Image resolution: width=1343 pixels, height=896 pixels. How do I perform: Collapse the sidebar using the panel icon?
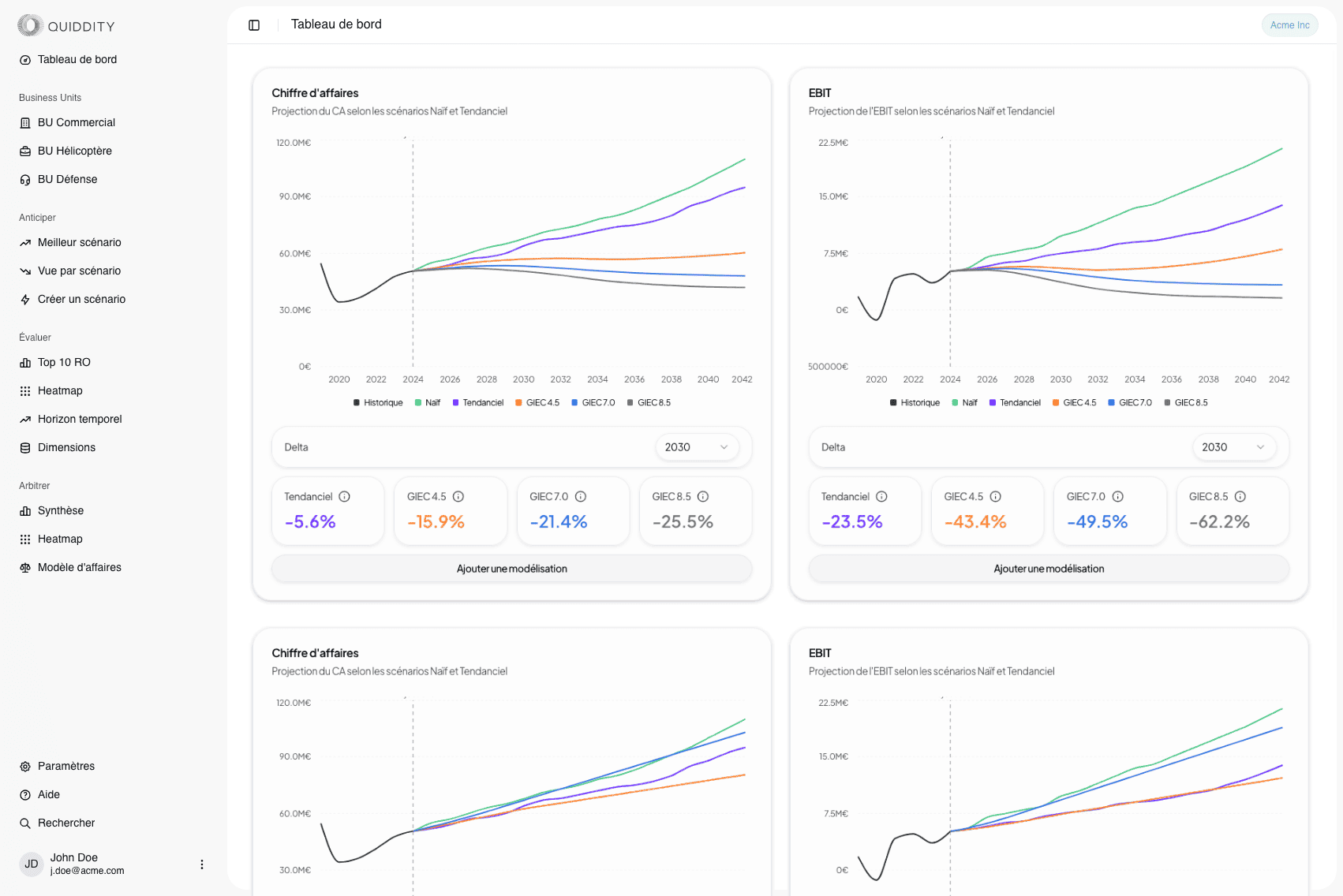pos(253,24)
